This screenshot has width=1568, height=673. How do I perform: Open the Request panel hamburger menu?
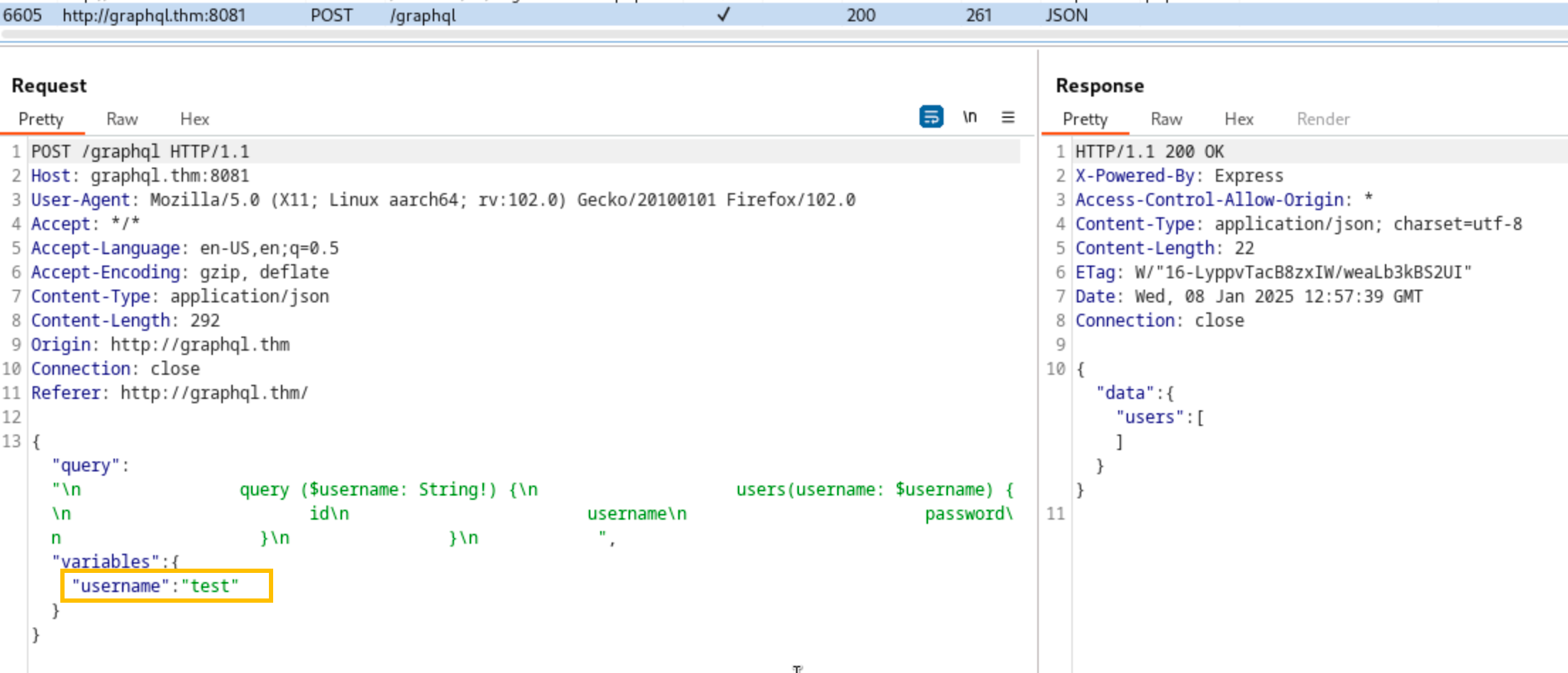coord(1007,117)
